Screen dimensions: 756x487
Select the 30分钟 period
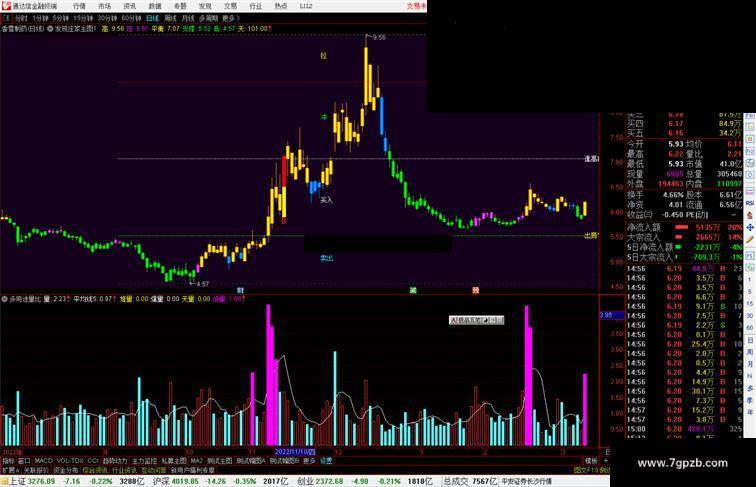click(107, 18)
